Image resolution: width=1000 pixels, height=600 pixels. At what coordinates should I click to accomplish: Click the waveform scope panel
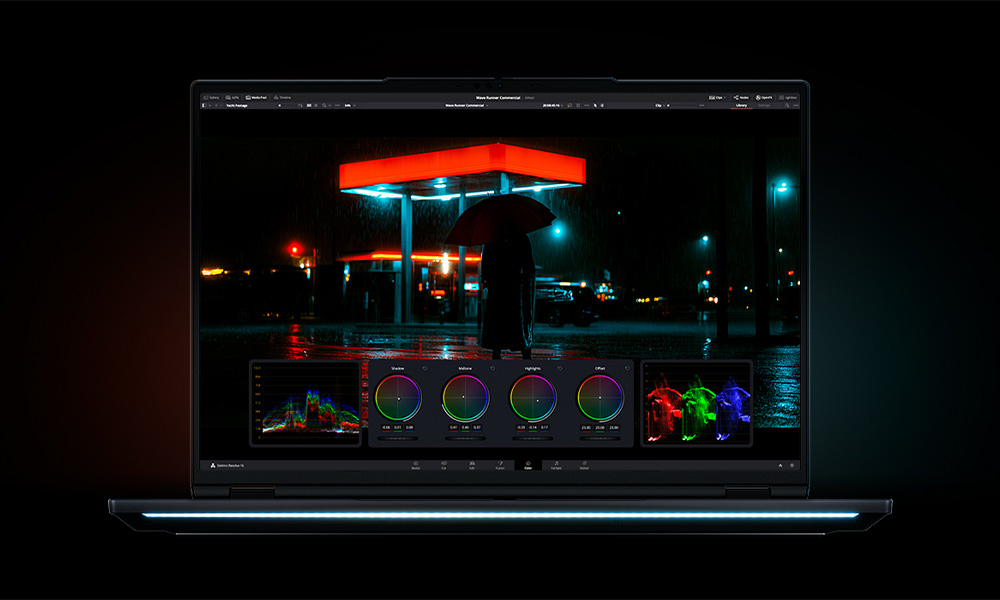pos(305,404)
